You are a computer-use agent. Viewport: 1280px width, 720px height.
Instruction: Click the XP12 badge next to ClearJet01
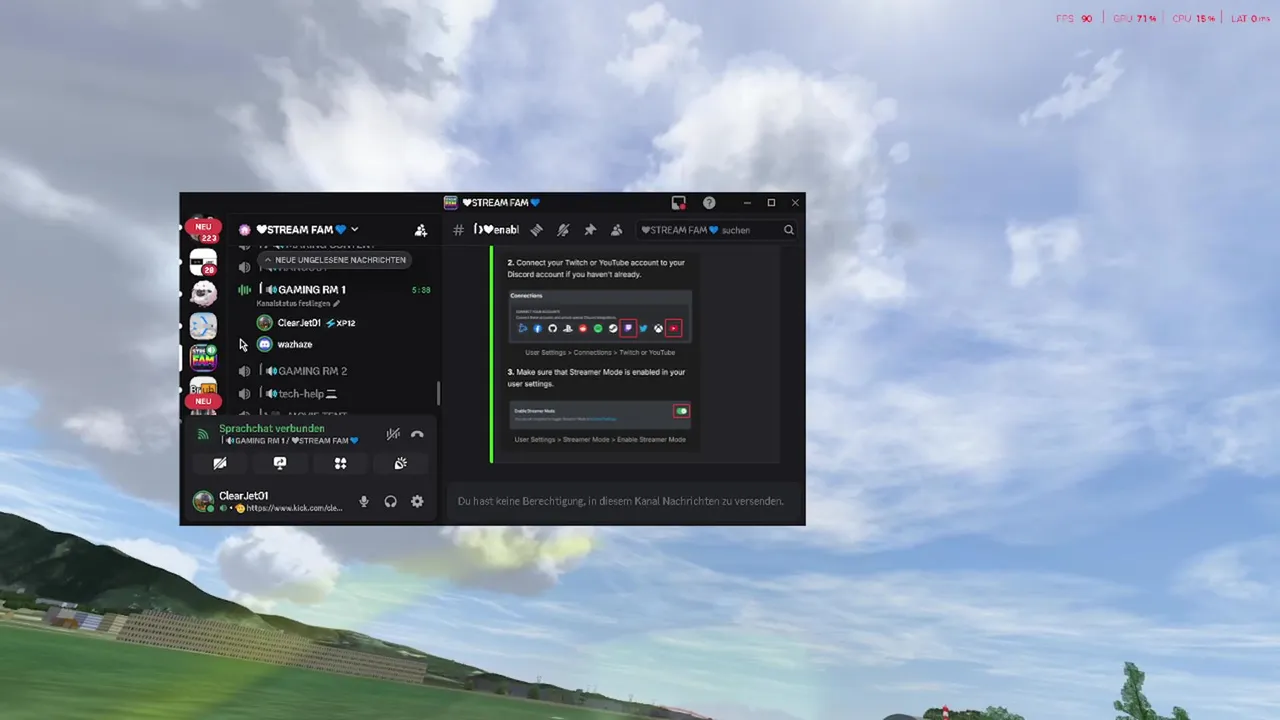click(341, 323)
